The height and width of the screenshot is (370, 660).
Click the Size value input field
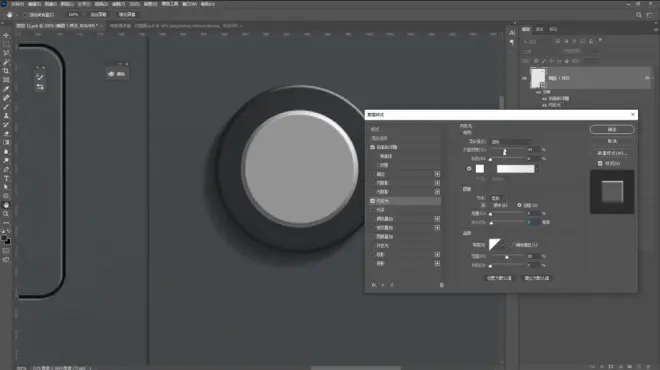(533, 222)
